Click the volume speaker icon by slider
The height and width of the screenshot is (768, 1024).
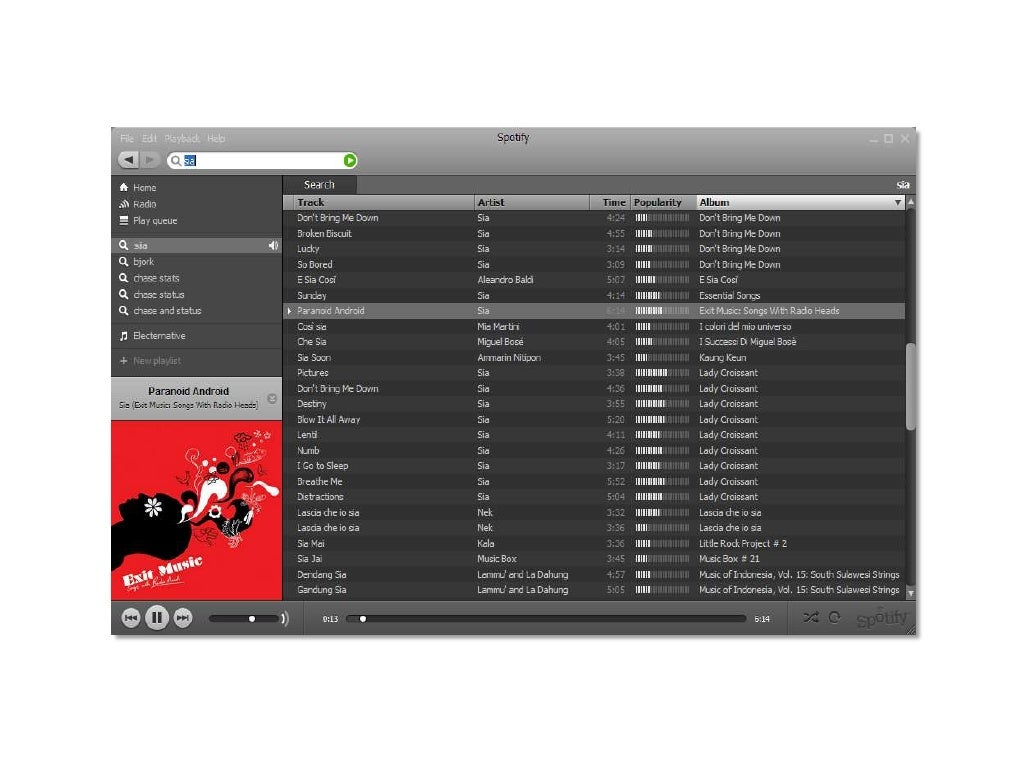(285, 618)
